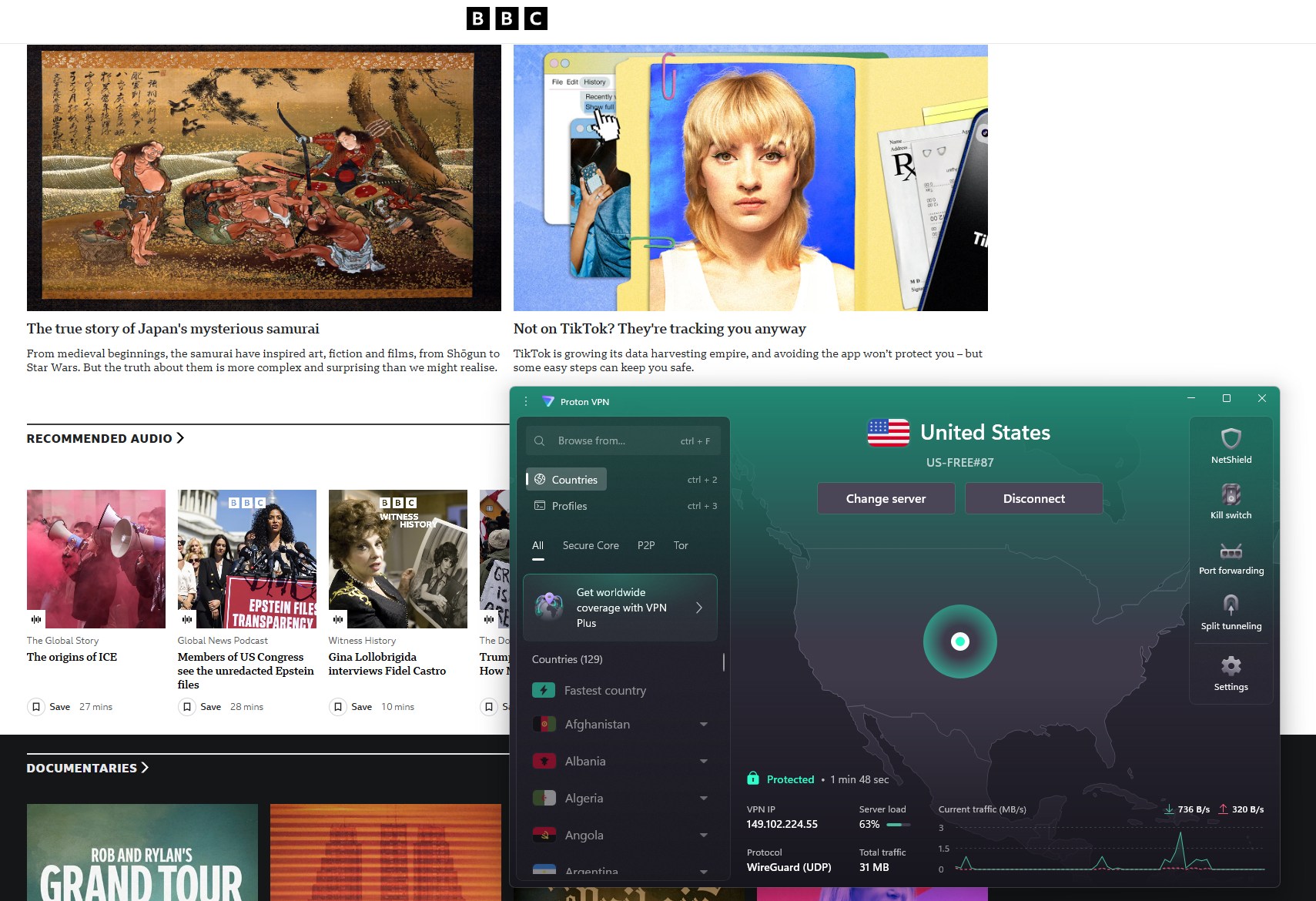
Task: Open The origins of ICE episode link
Action: (72, 657)
